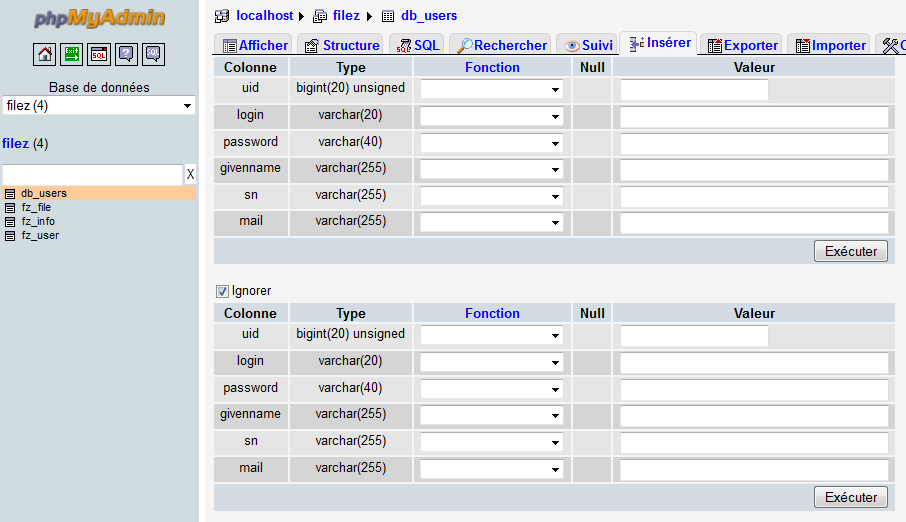Open the SQL documentation icon
The height and width of the screenshot is (522, 906).
point(153,54)
